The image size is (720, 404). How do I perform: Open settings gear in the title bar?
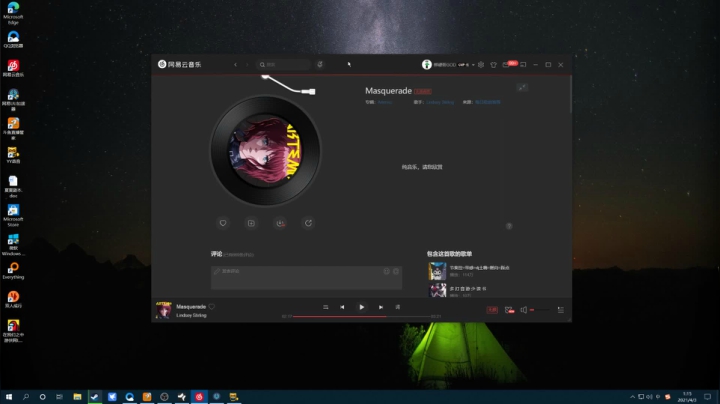pos(481,65)
